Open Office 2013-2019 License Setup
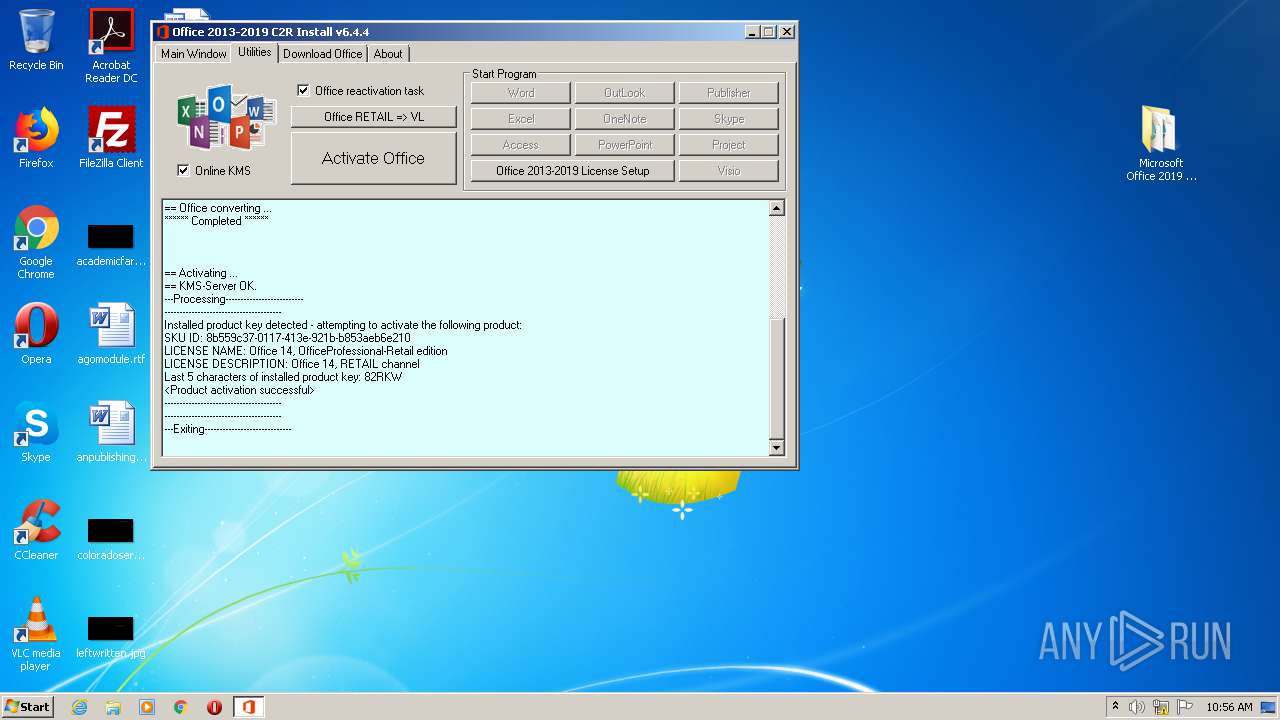This screenshot has width=1280, height=720. (573, 171)
